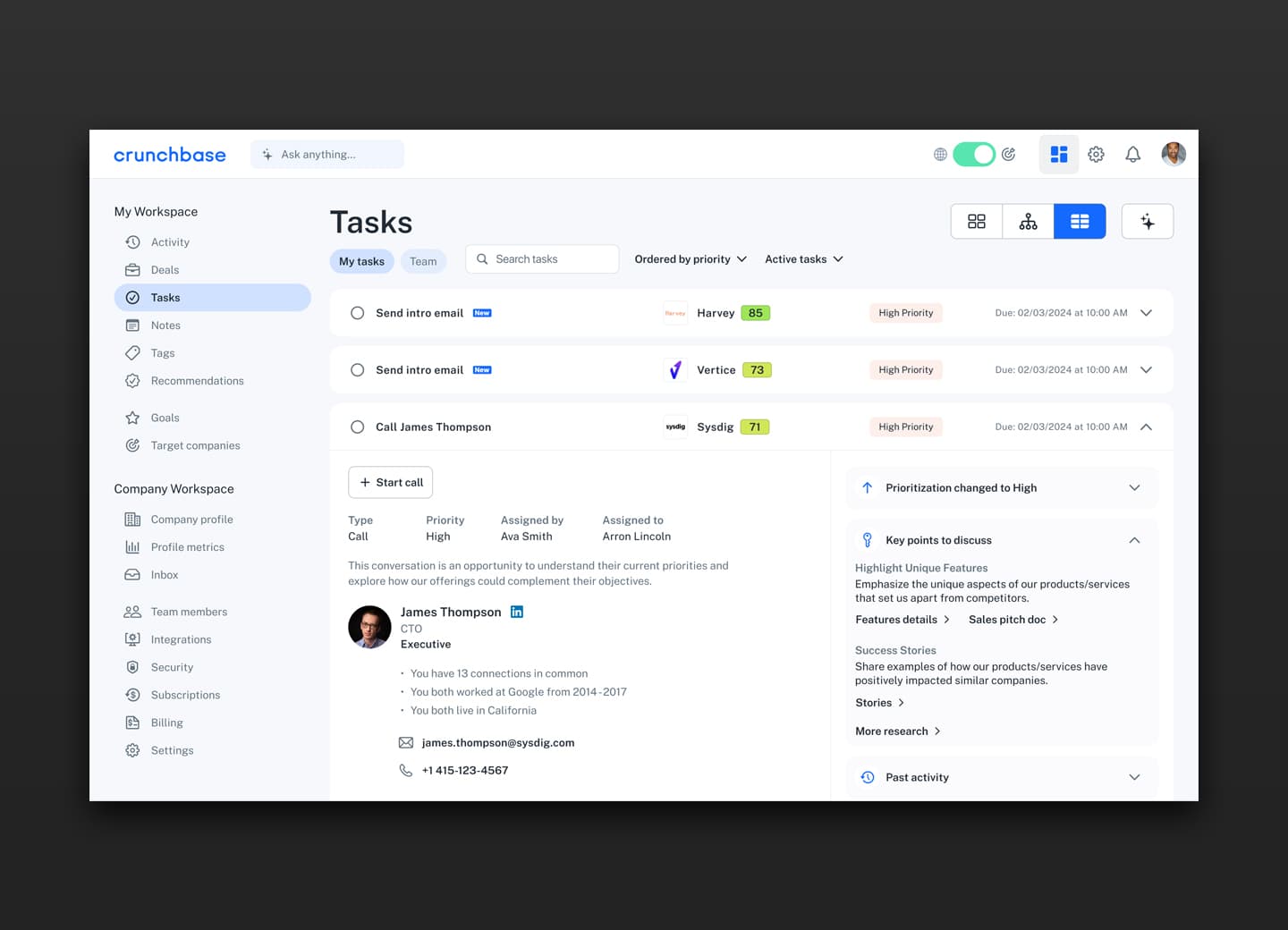This screenshot has width=1288, height=930.
Task: Expand the Past activity section
Action: pyautogui.click(x=1134, y=777)
